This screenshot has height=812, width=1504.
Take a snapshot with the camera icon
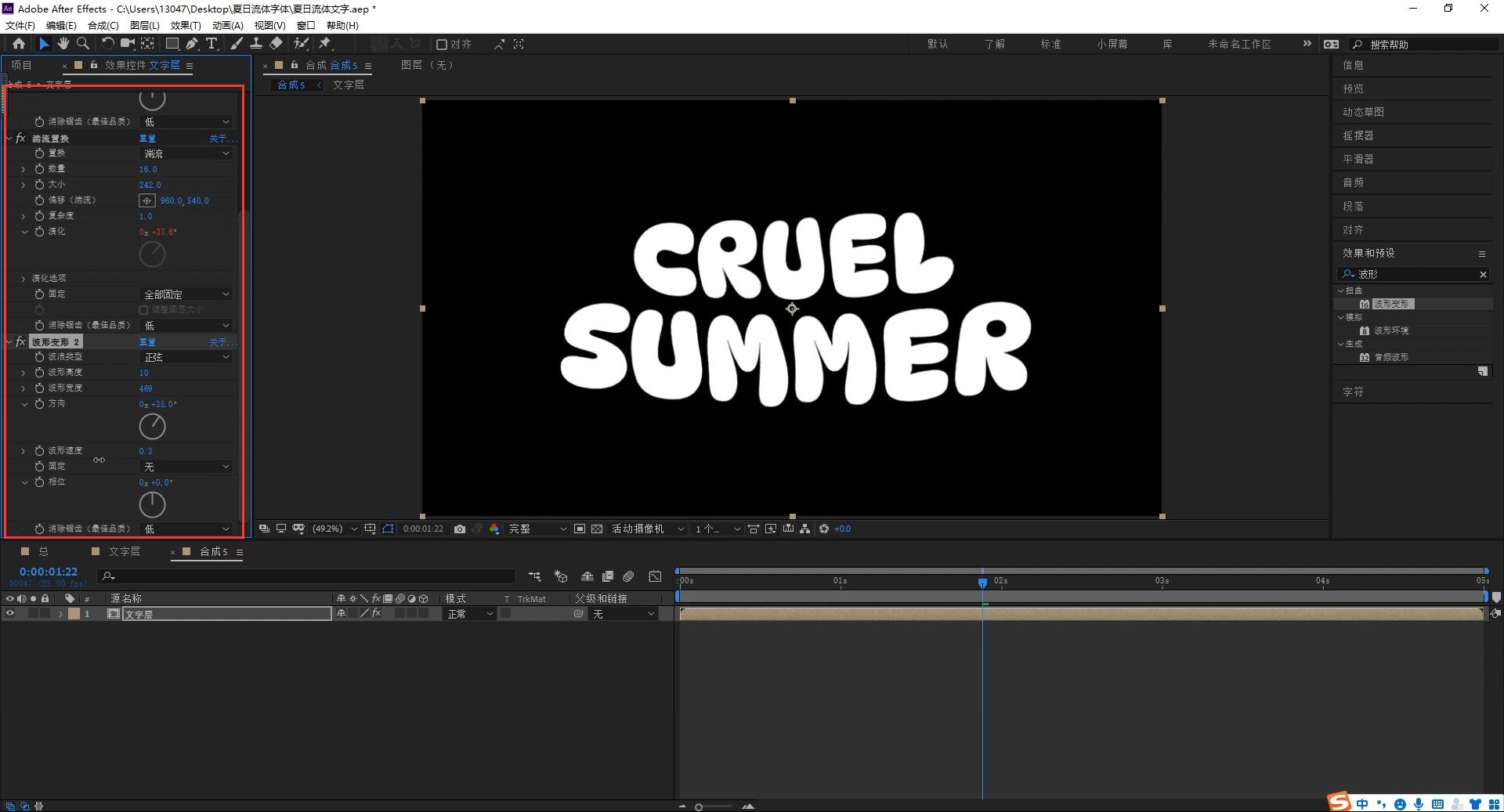(460, 529)
